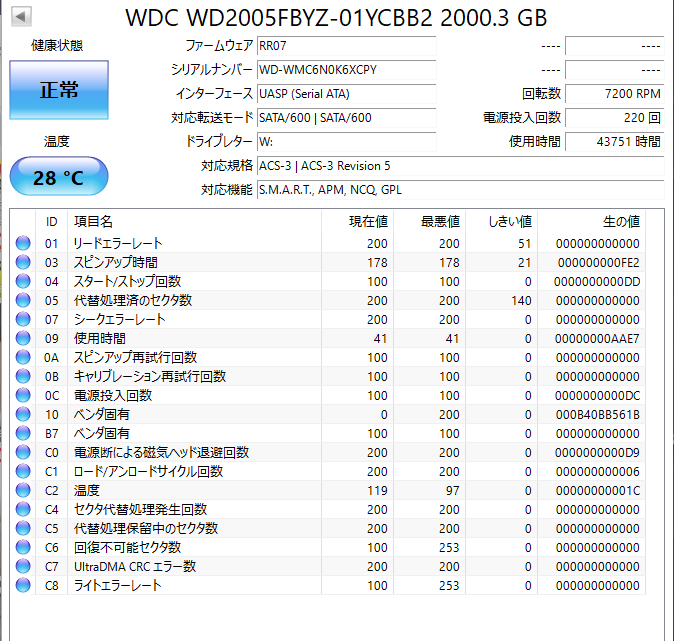Click status icon for 01 リードエラーレート
The height and width of the screenshot is (641, 674).
[23, 243]
